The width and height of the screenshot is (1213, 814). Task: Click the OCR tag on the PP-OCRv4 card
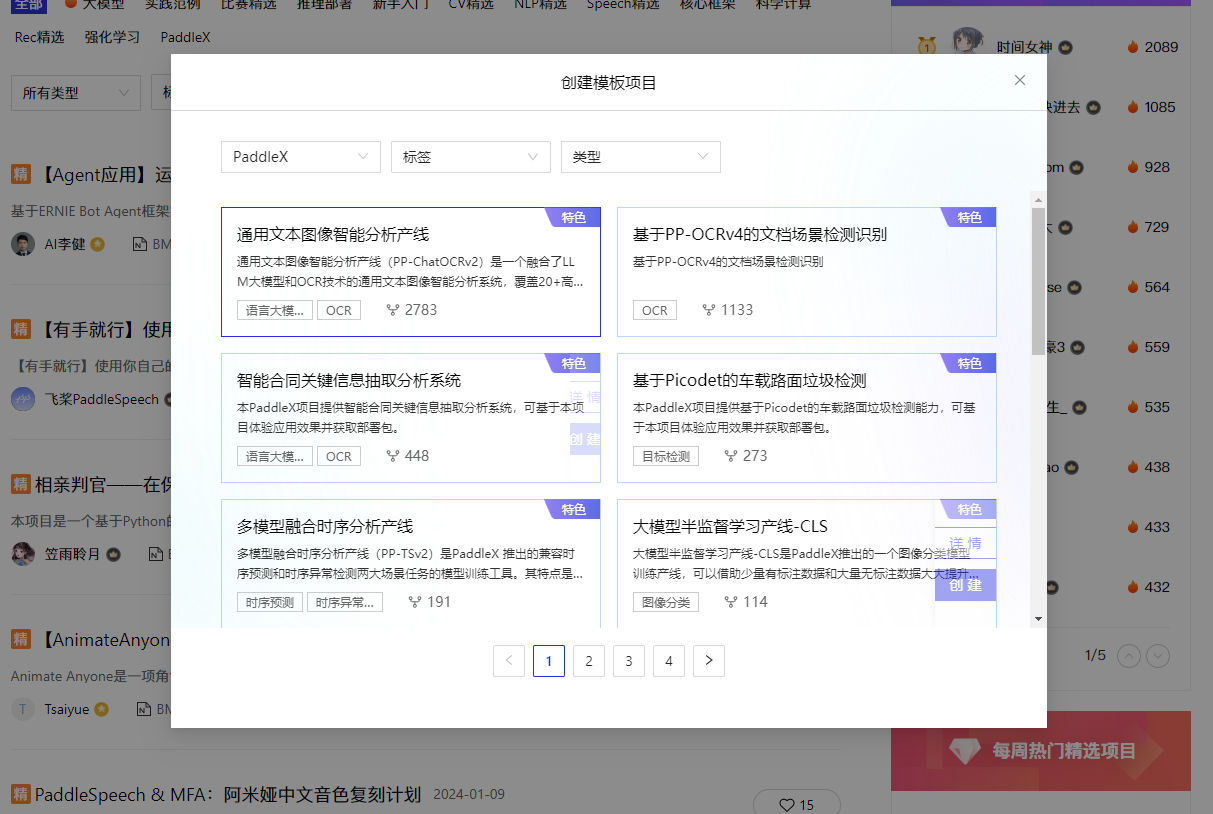(655, 310)
